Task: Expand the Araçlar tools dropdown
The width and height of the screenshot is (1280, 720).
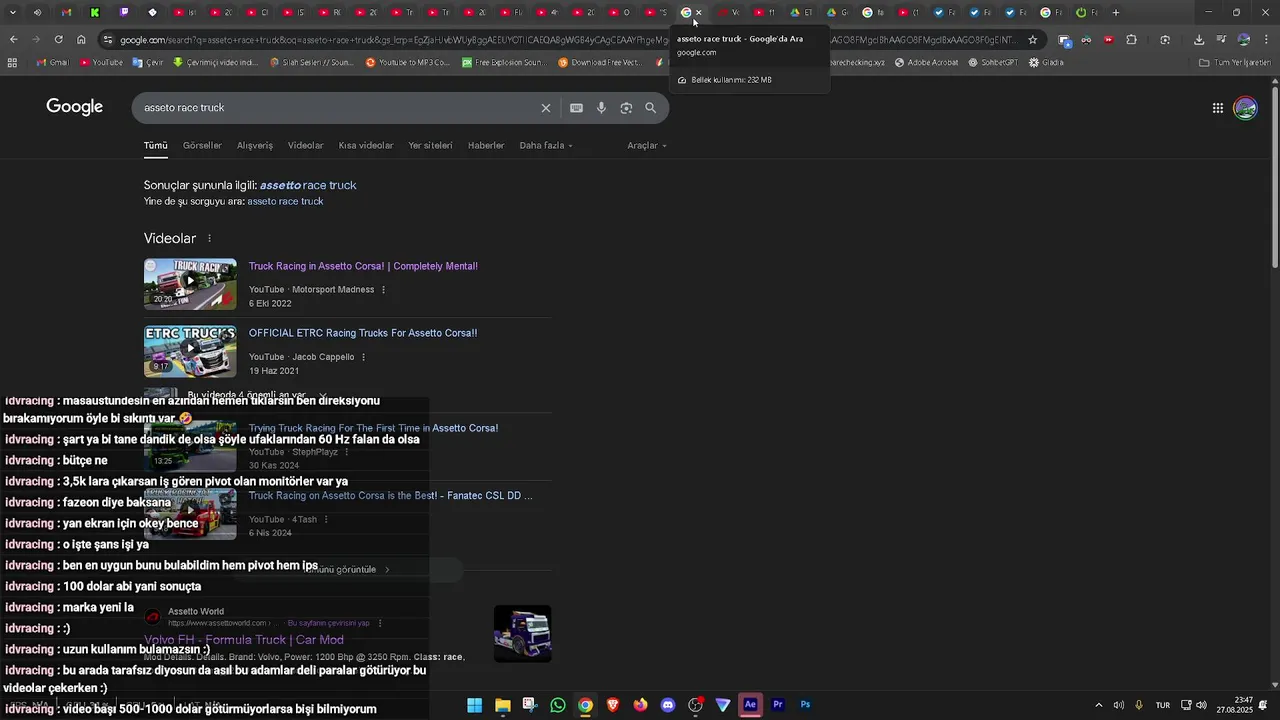Action: point(647,146)
